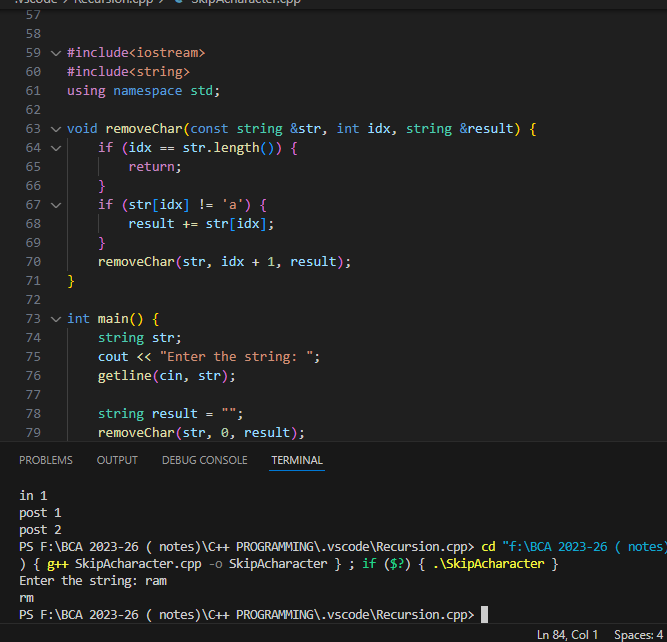Click 'result += str[idx];' statement

201,224
